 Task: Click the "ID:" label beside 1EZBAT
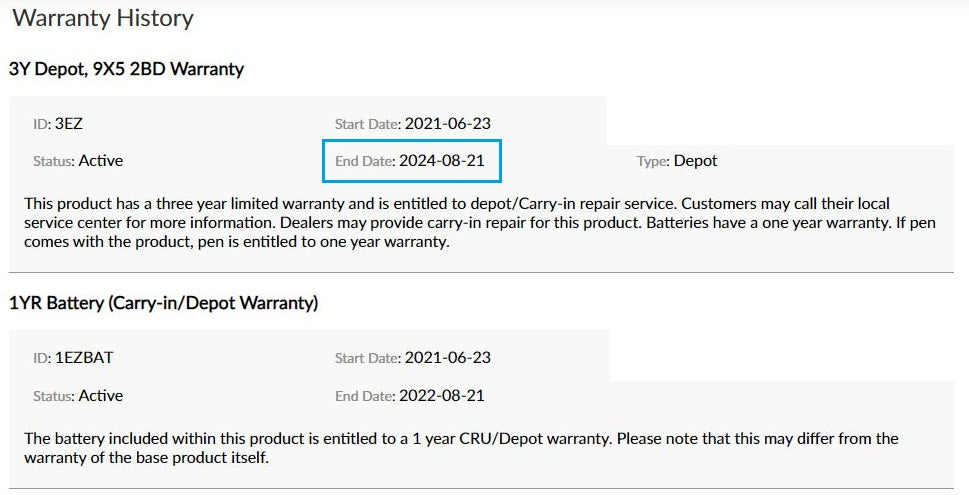point(42,359)
